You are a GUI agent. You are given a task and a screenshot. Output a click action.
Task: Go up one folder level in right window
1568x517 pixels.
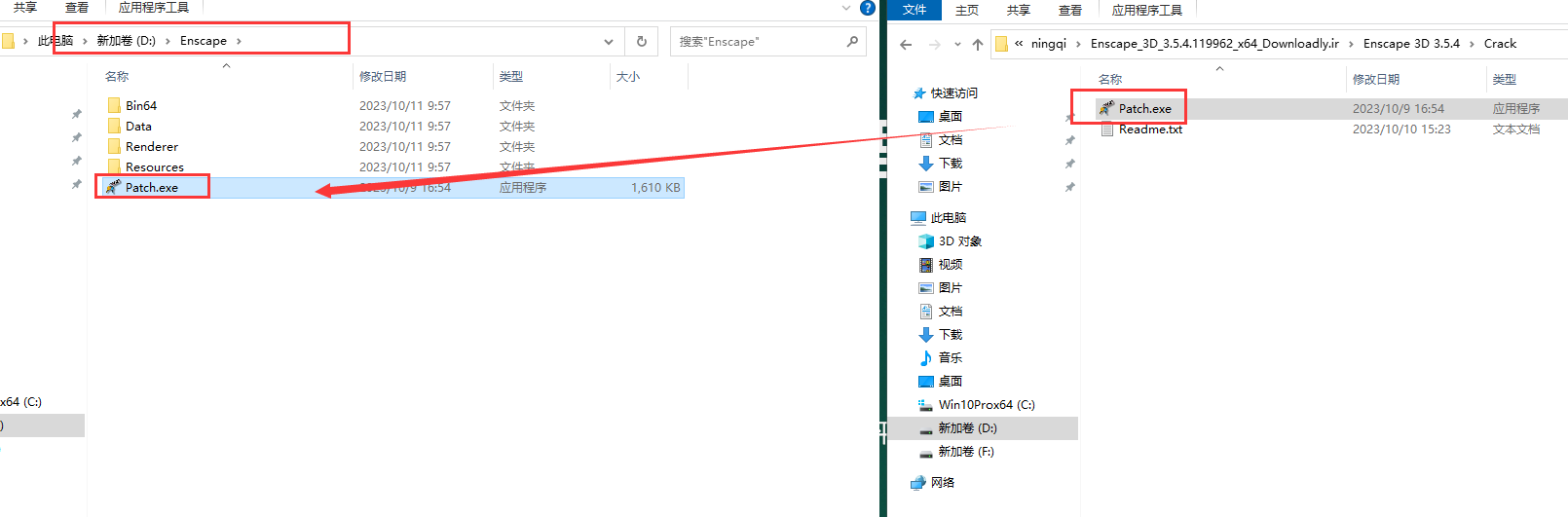click(x=977, y=44)
